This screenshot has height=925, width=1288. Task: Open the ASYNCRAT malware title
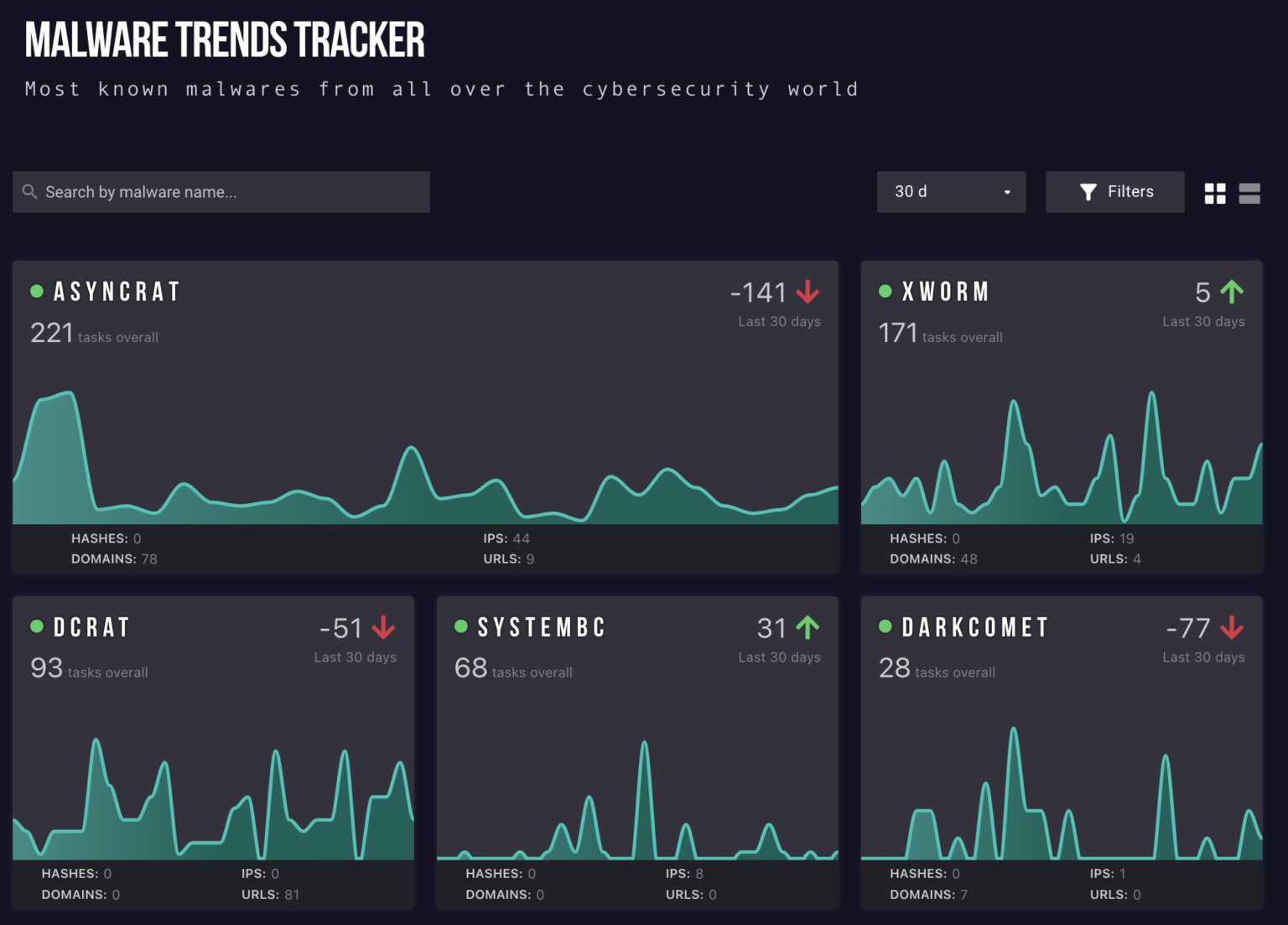coord(117,292)
